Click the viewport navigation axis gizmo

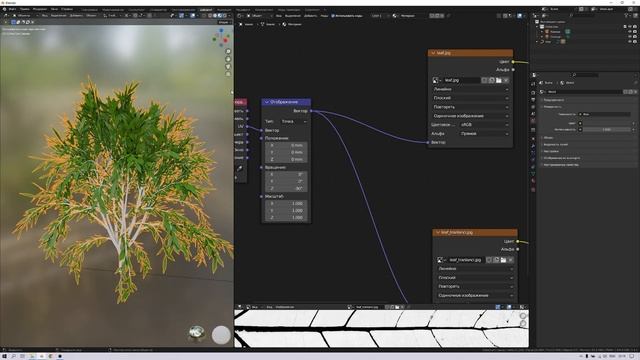click(221, 38)
